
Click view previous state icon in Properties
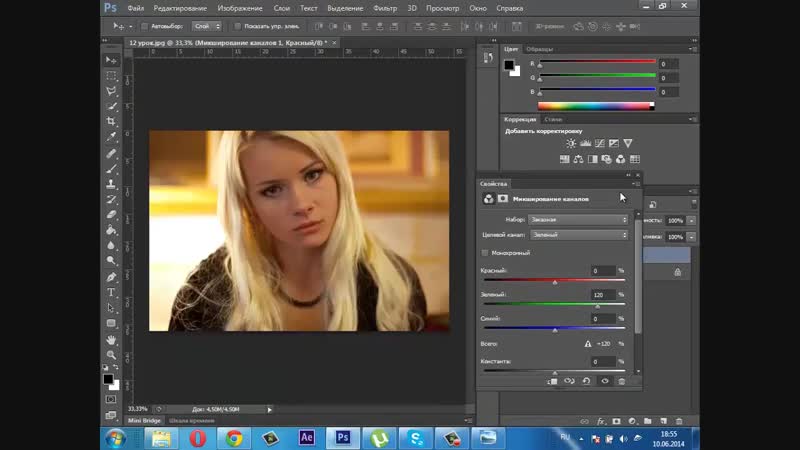tap(569, 381)
